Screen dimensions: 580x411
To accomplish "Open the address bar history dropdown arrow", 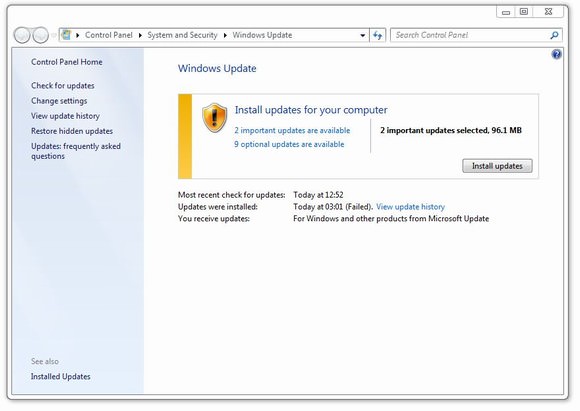I will click(362, 35).
